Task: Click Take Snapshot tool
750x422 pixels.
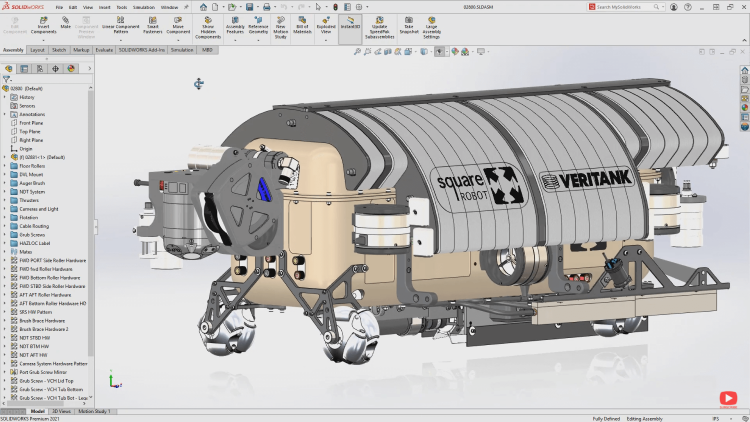Action: click(x=409, y=25)
